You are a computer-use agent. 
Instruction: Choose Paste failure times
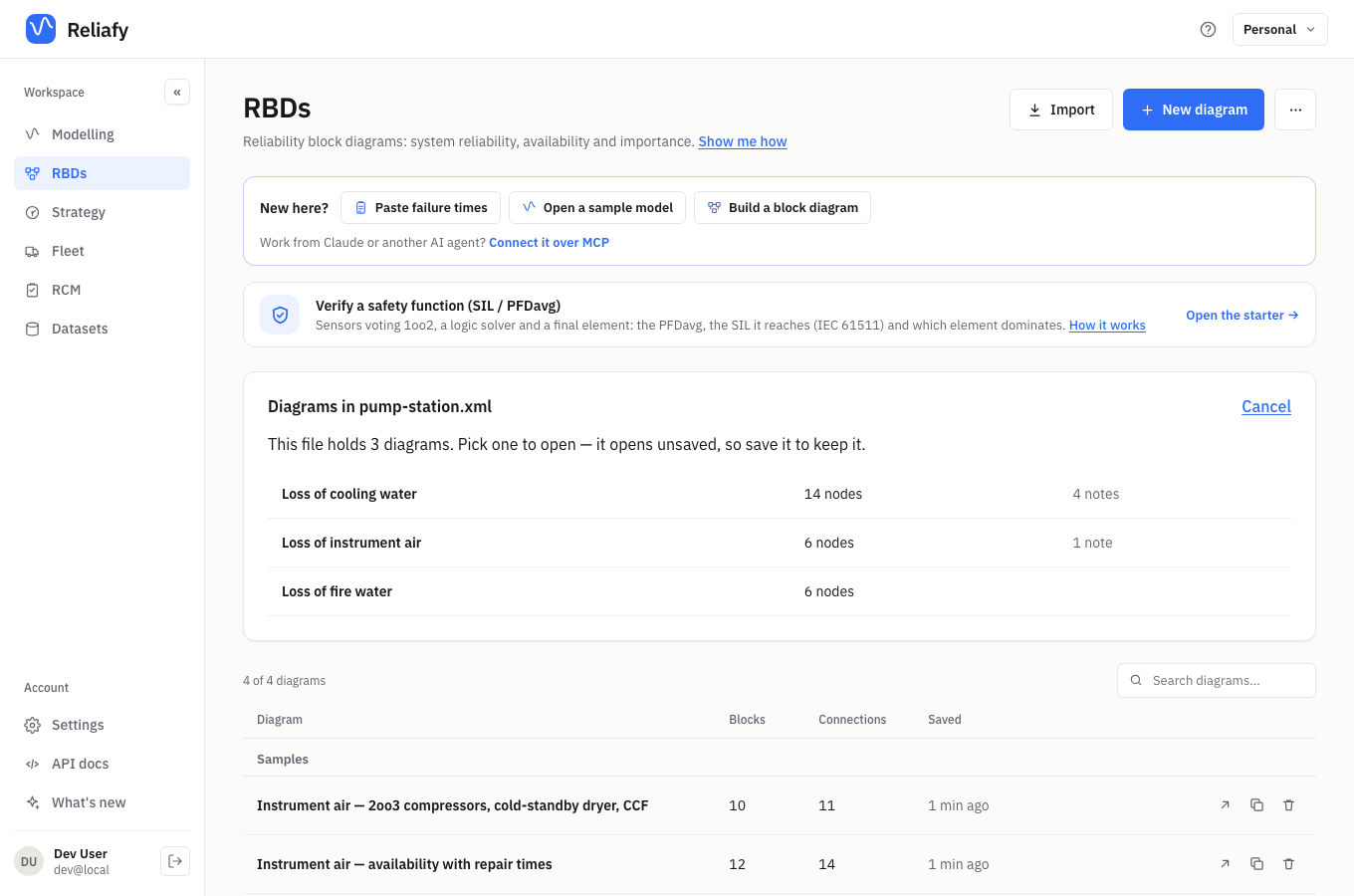click(420, 207)
